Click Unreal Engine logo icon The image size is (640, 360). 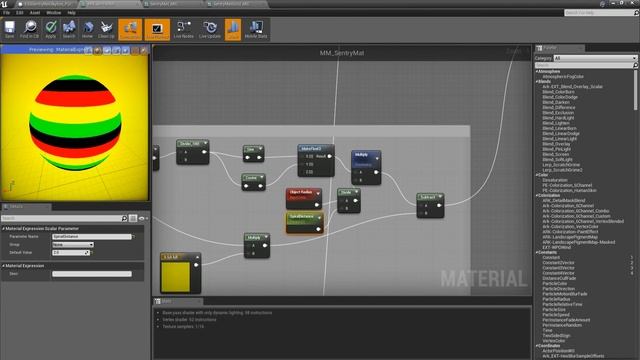click(x=4, y=4)
